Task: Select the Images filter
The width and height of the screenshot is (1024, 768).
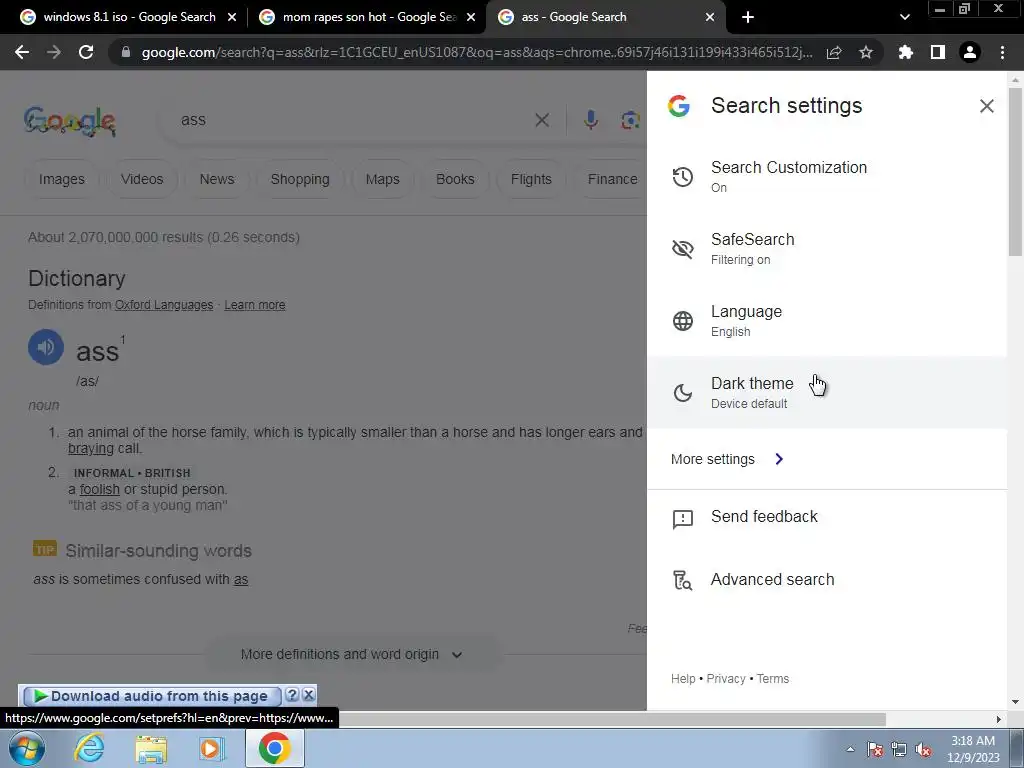Action: [x=61, y=179]
